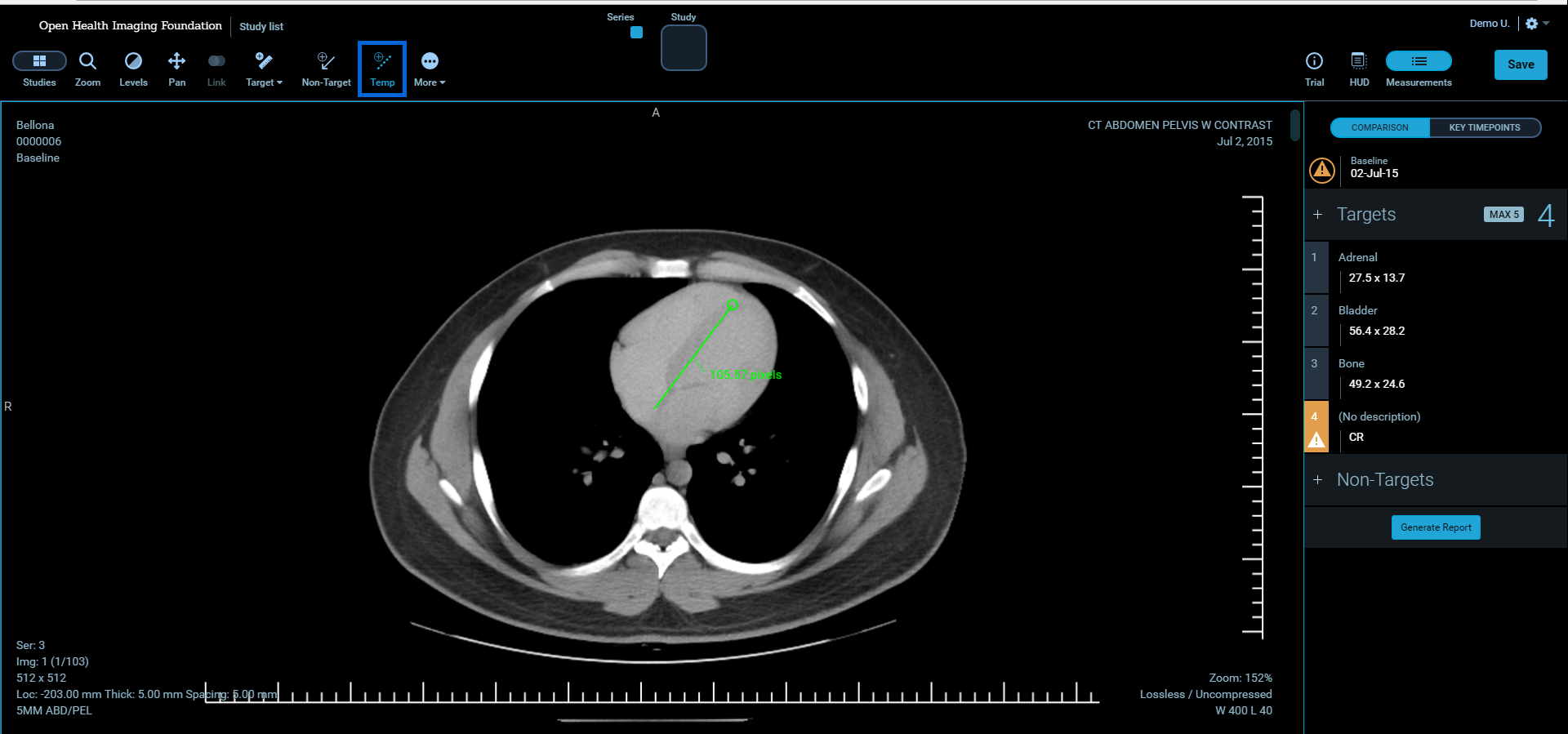Toggle the Studies panel button
The height and width of the screenshot is (734, 1568).
39,61
